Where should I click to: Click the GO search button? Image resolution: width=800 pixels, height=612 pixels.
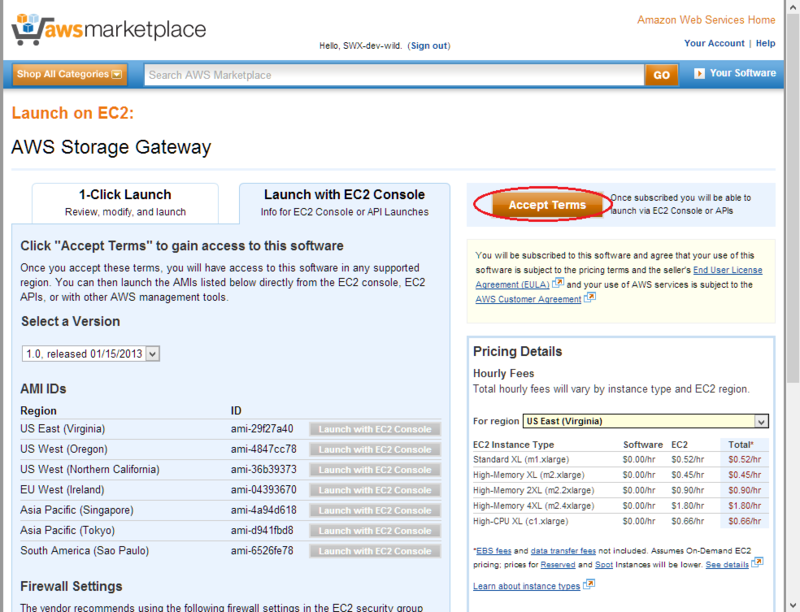661,75
